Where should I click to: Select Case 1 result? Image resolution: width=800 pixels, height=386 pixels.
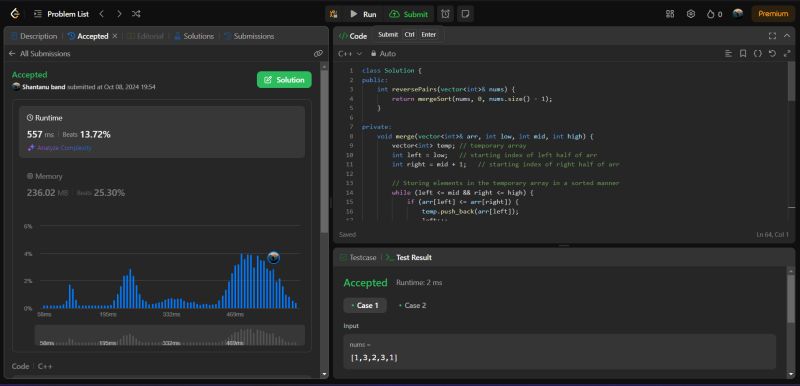(365, 305)
